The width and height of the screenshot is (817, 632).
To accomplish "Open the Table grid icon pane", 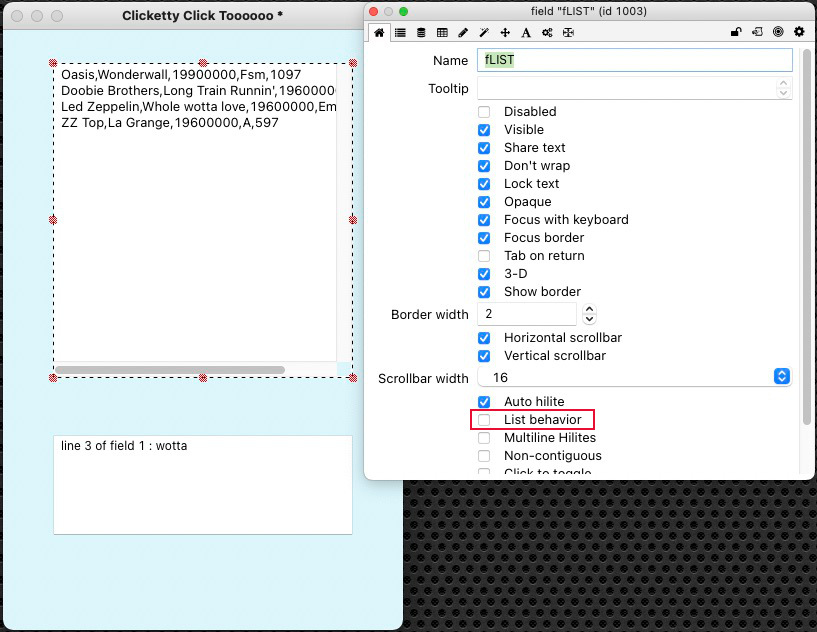I will click(442, 33).
